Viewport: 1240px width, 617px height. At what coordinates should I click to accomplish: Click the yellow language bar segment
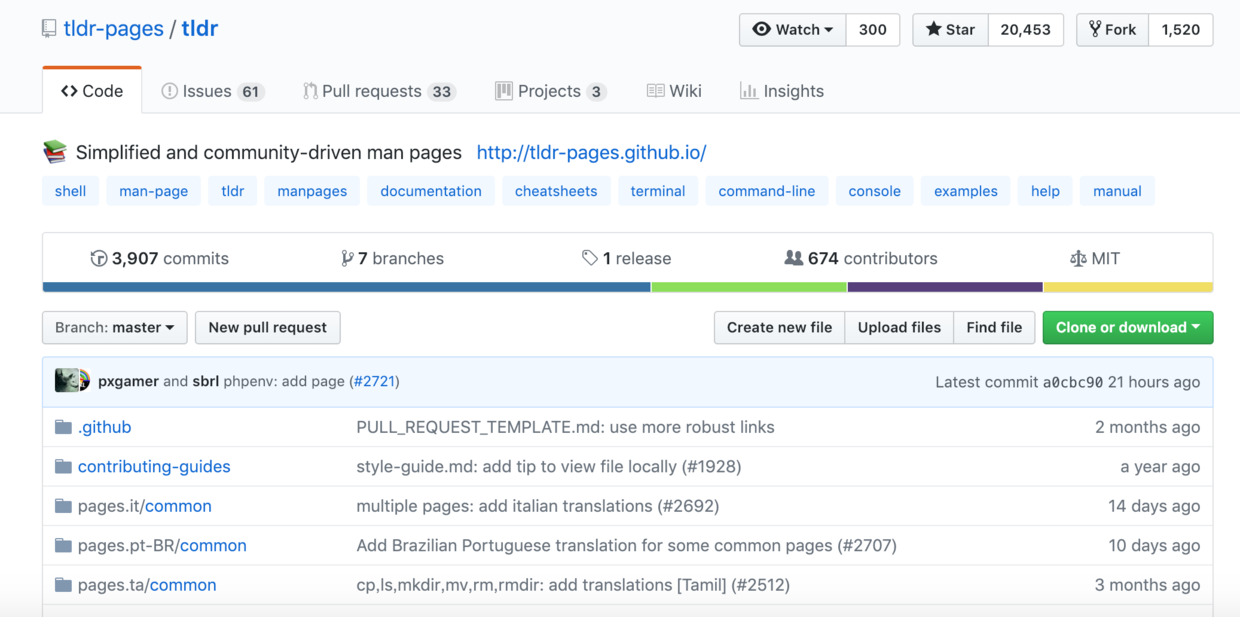tap(1128, 287)
